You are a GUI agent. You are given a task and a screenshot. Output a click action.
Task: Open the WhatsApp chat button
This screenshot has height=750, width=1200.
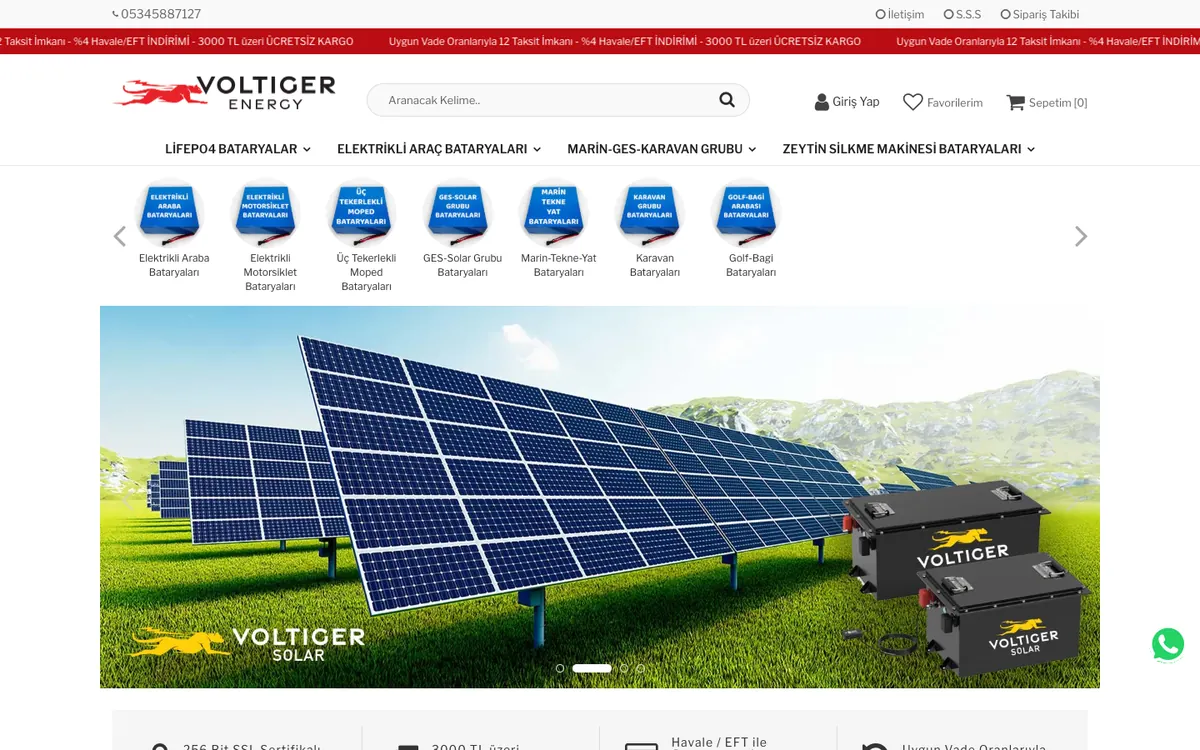[x=1168, y=645]
